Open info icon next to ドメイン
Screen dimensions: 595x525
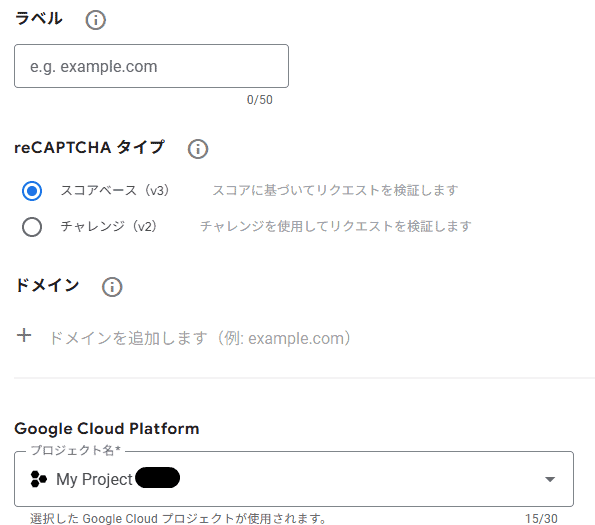click(112, 287)
